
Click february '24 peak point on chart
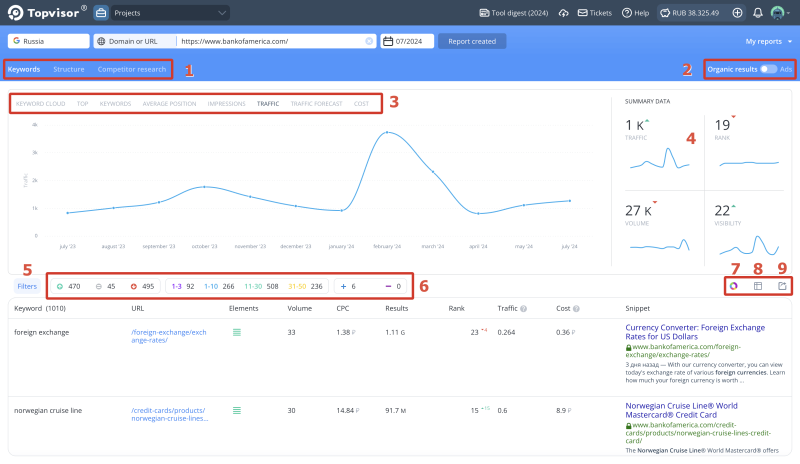[x=387, y=132]
